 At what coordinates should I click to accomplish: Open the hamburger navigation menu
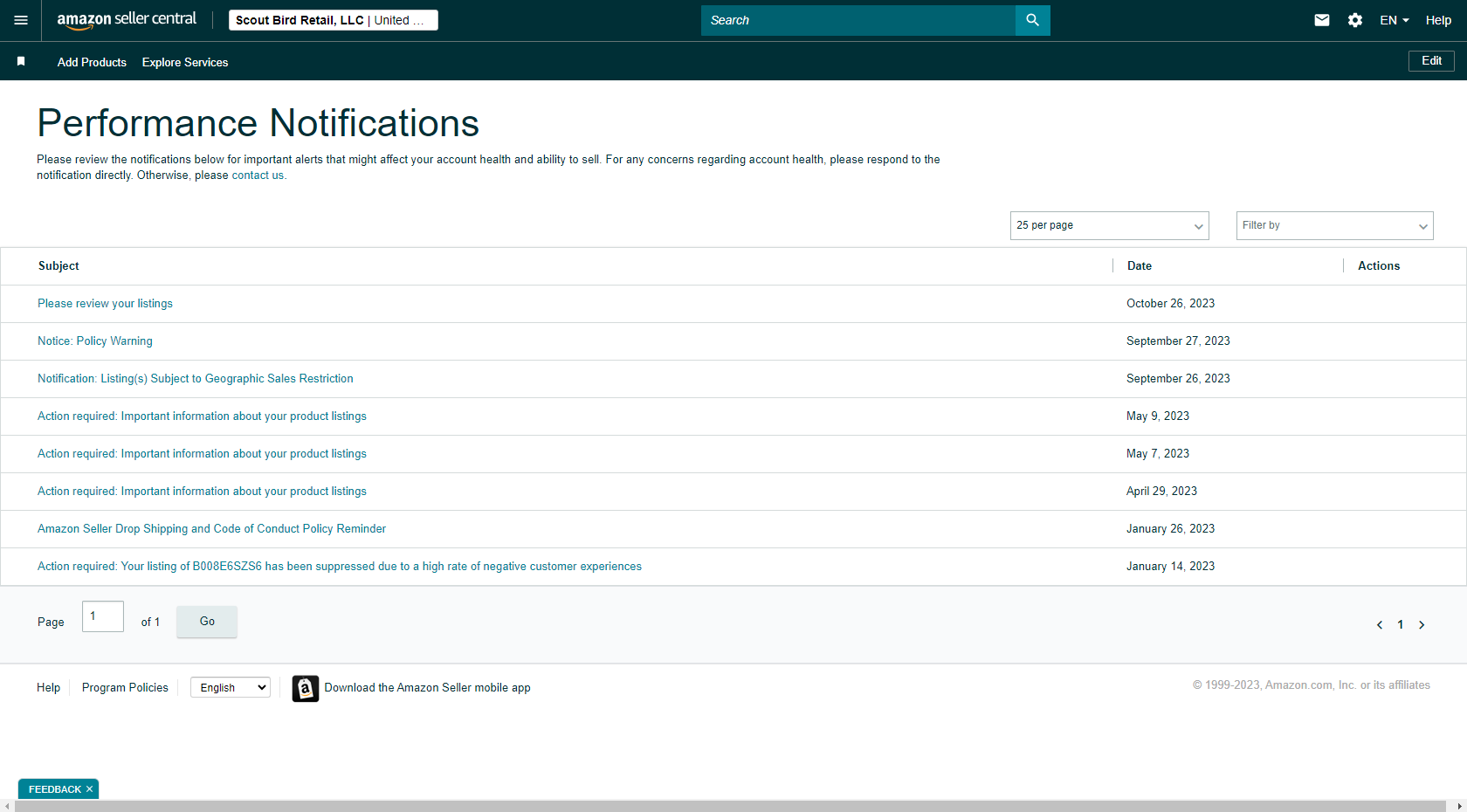pos(21,20)
